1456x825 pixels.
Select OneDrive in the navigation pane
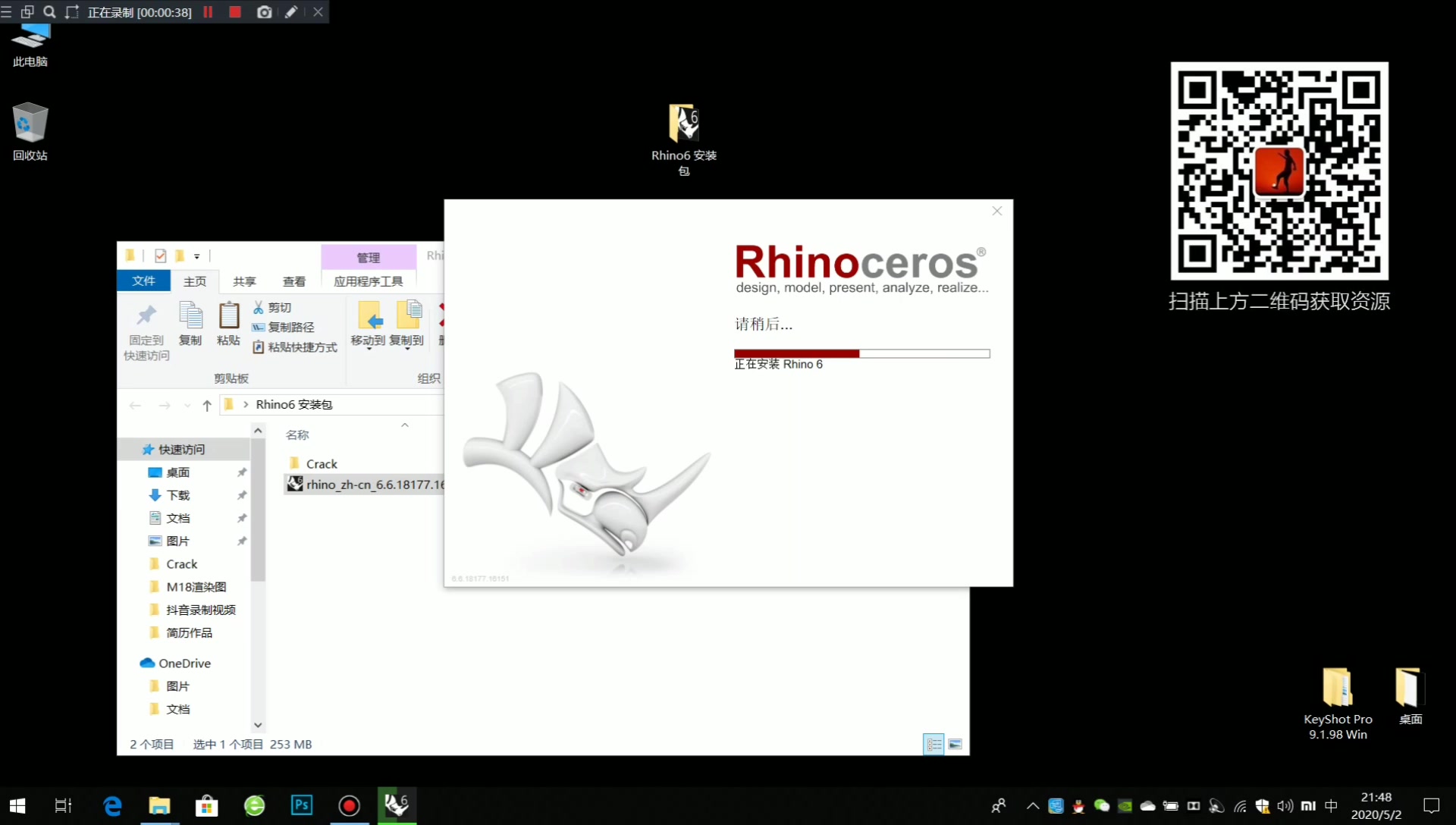pyautogui.click(x=184, y=663)
